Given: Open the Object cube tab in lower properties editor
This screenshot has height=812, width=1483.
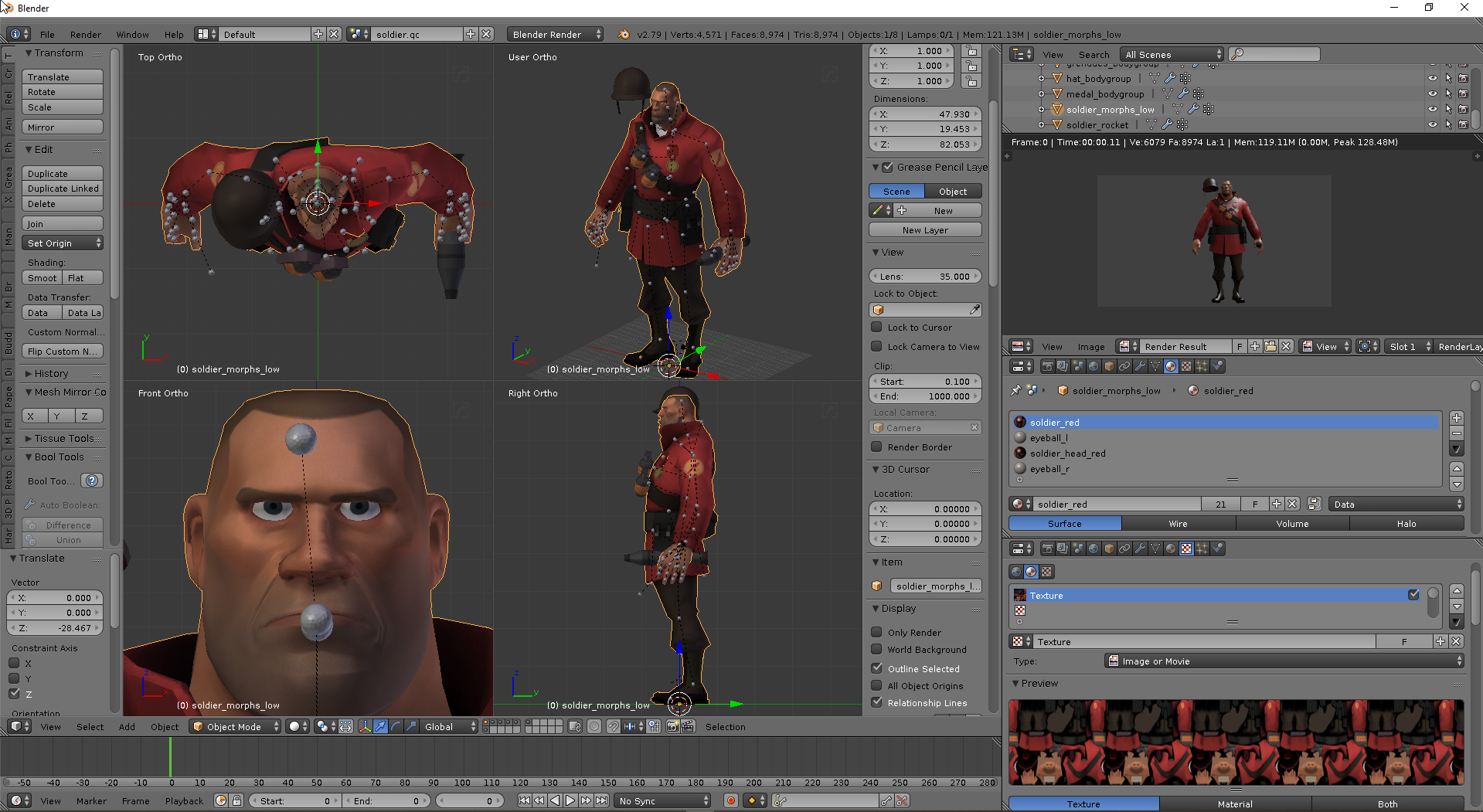Looking at the screenshot, I should point(1109,549).
